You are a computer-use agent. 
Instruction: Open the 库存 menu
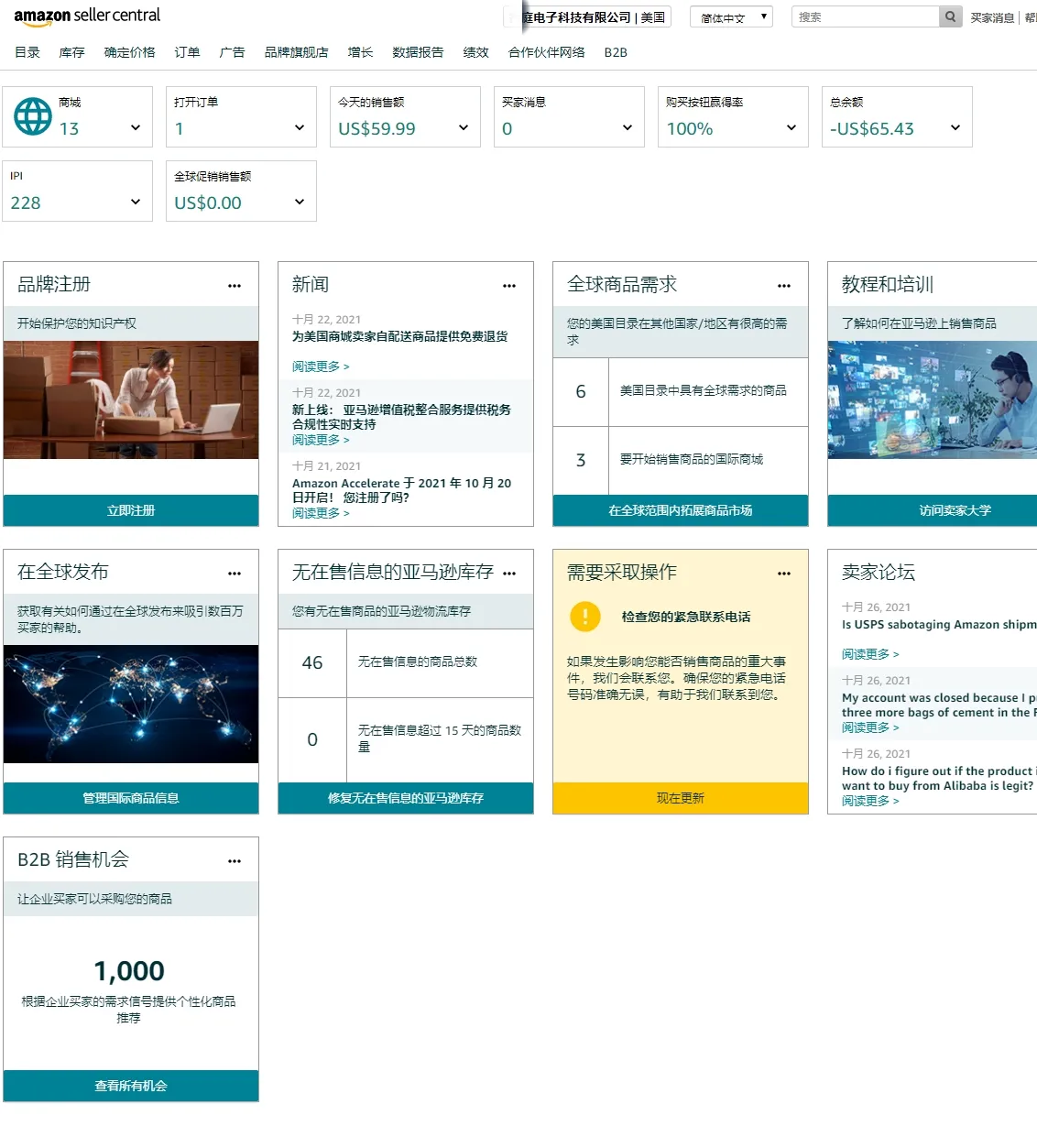tap(71, 52)
